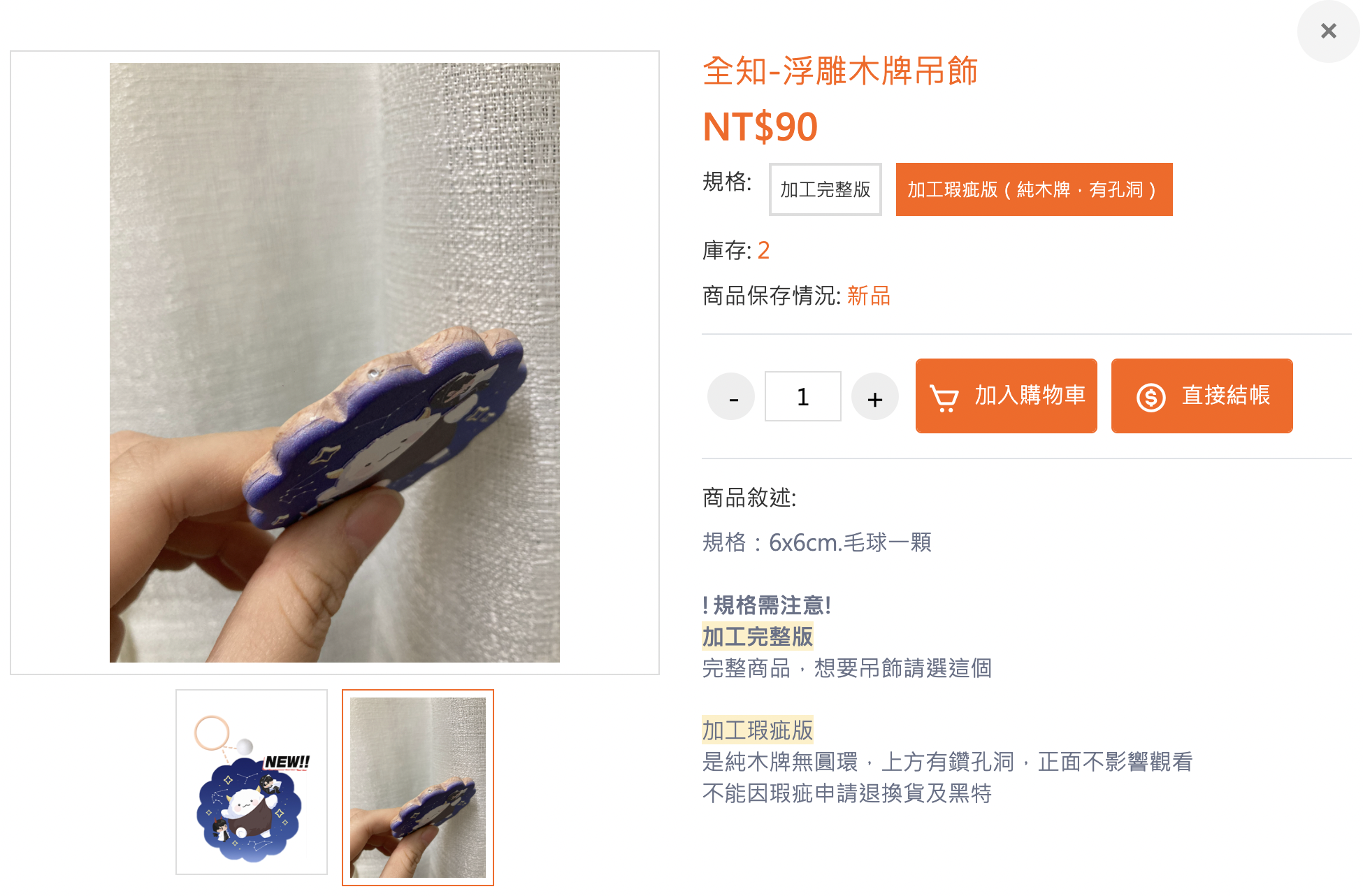Show the NEW!! illustration thumbnail
This screenshot has width=1363, height=896.
(252, 782)
